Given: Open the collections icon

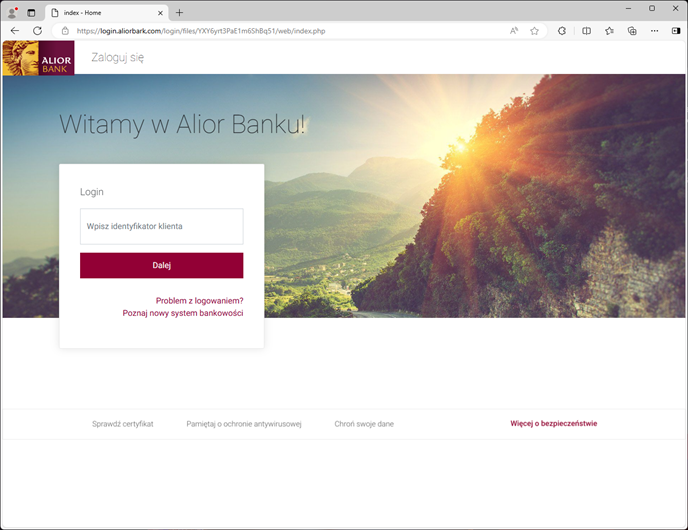Looking at the screenshot, I should (632, 31).
